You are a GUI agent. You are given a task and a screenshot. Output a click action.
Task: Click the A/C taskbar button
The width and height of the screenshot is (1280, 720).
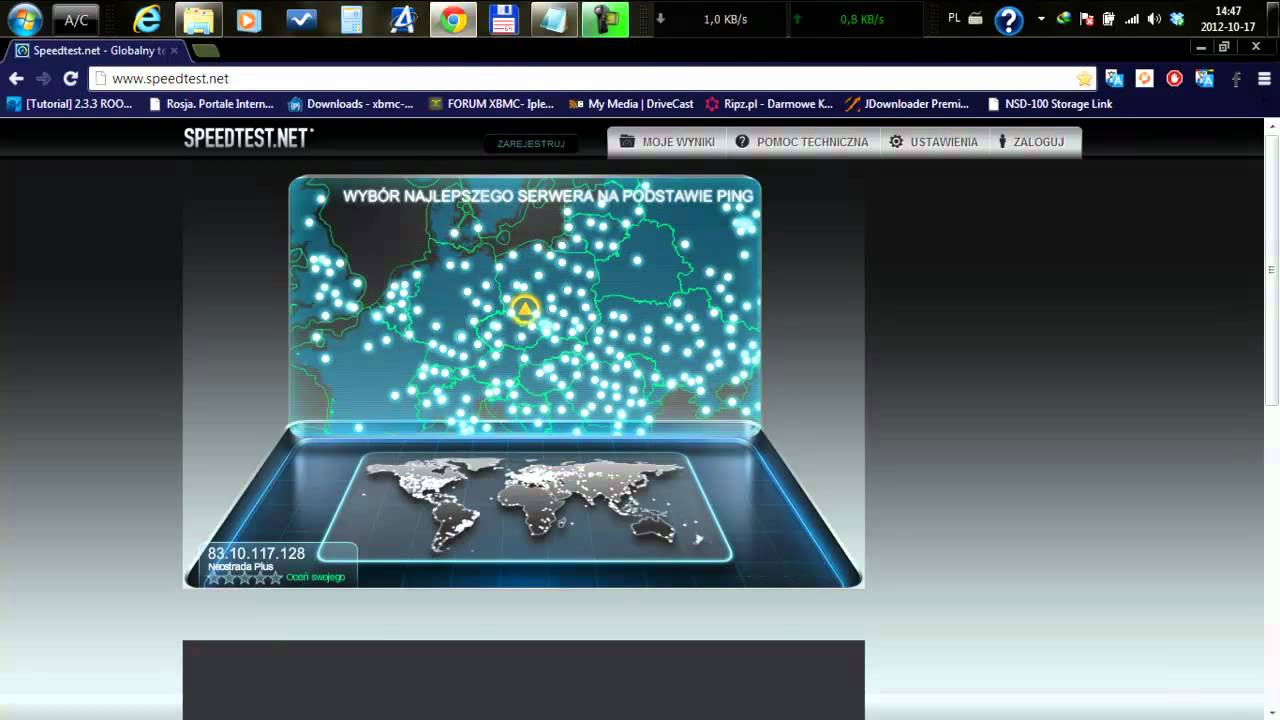(76, 19)
